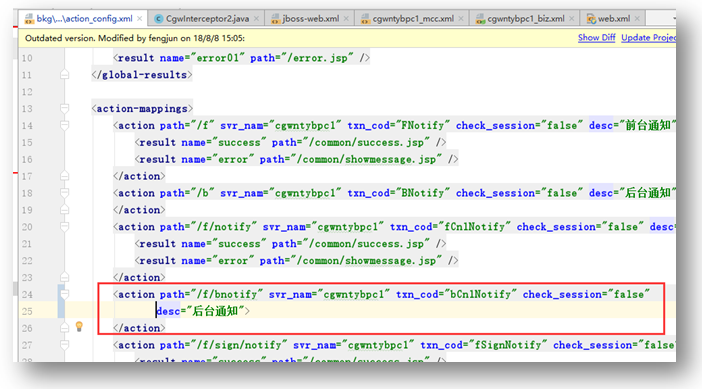
Task: Click path "/f/sign/notify" on line 27
Action: pyautogui.click(x=238, y=345)
